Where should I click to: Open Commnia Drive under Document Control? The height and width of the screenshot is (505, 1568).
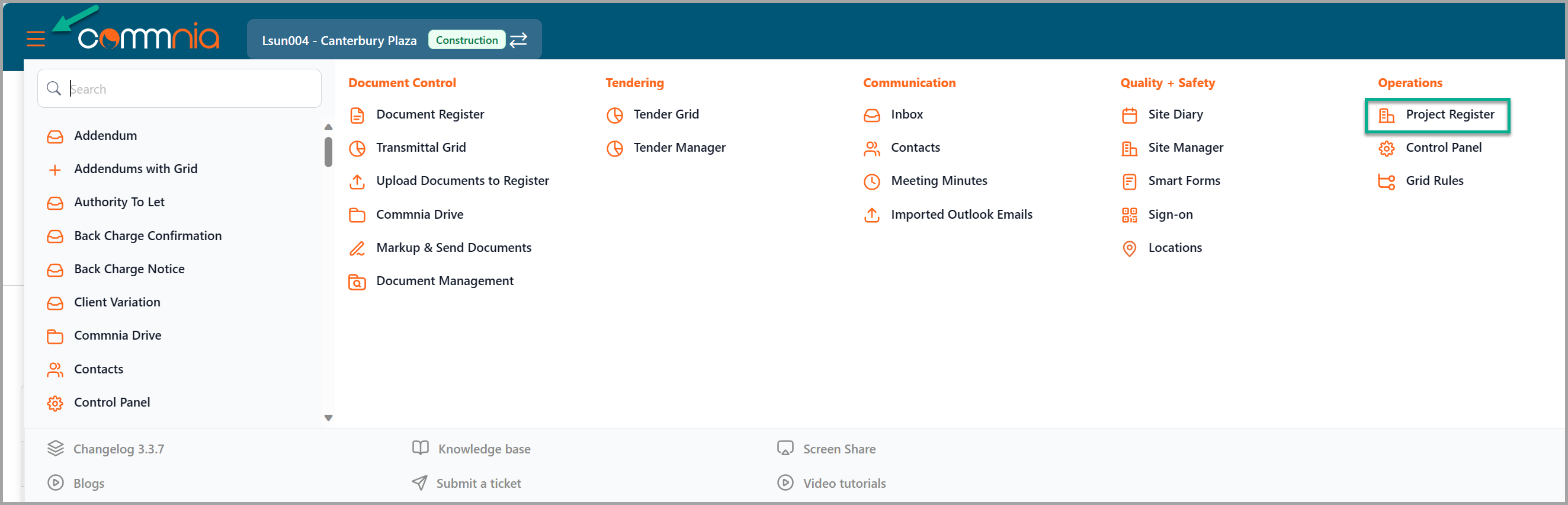click(x=419, y=215)
